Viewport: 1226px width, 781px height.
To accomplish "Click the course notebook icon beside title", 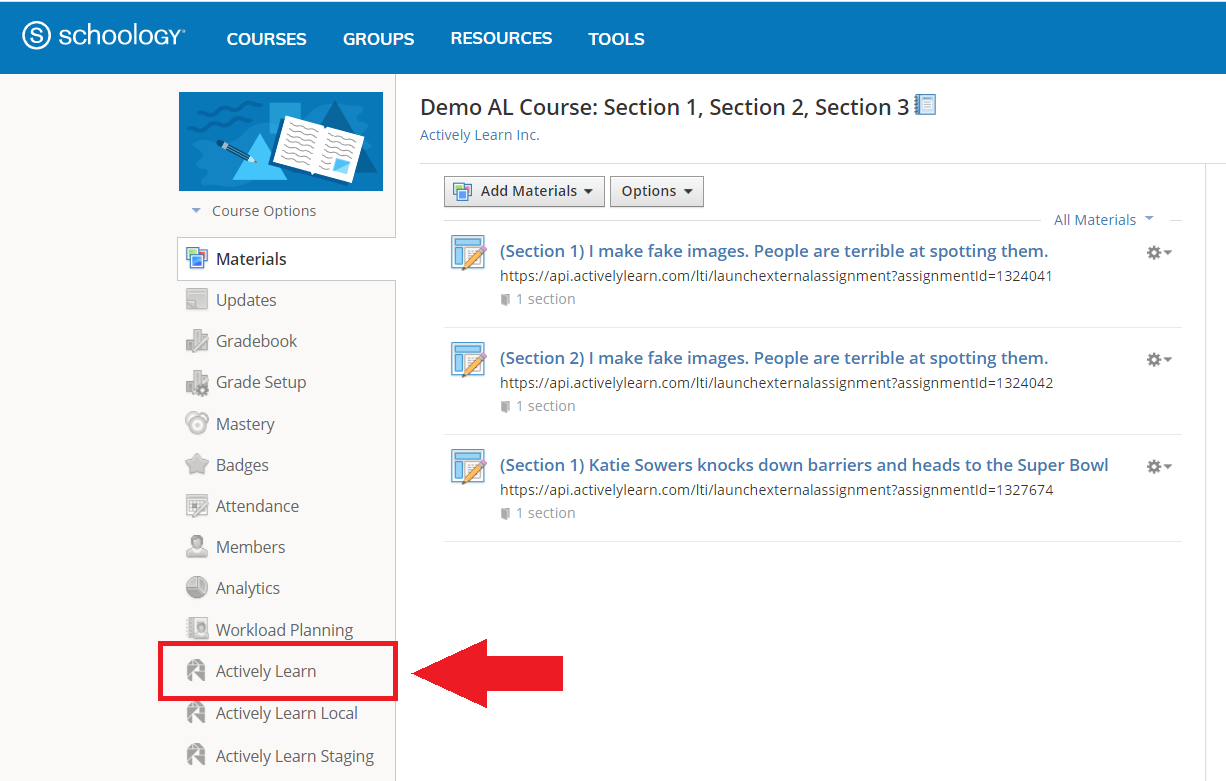I will point(926,105).
